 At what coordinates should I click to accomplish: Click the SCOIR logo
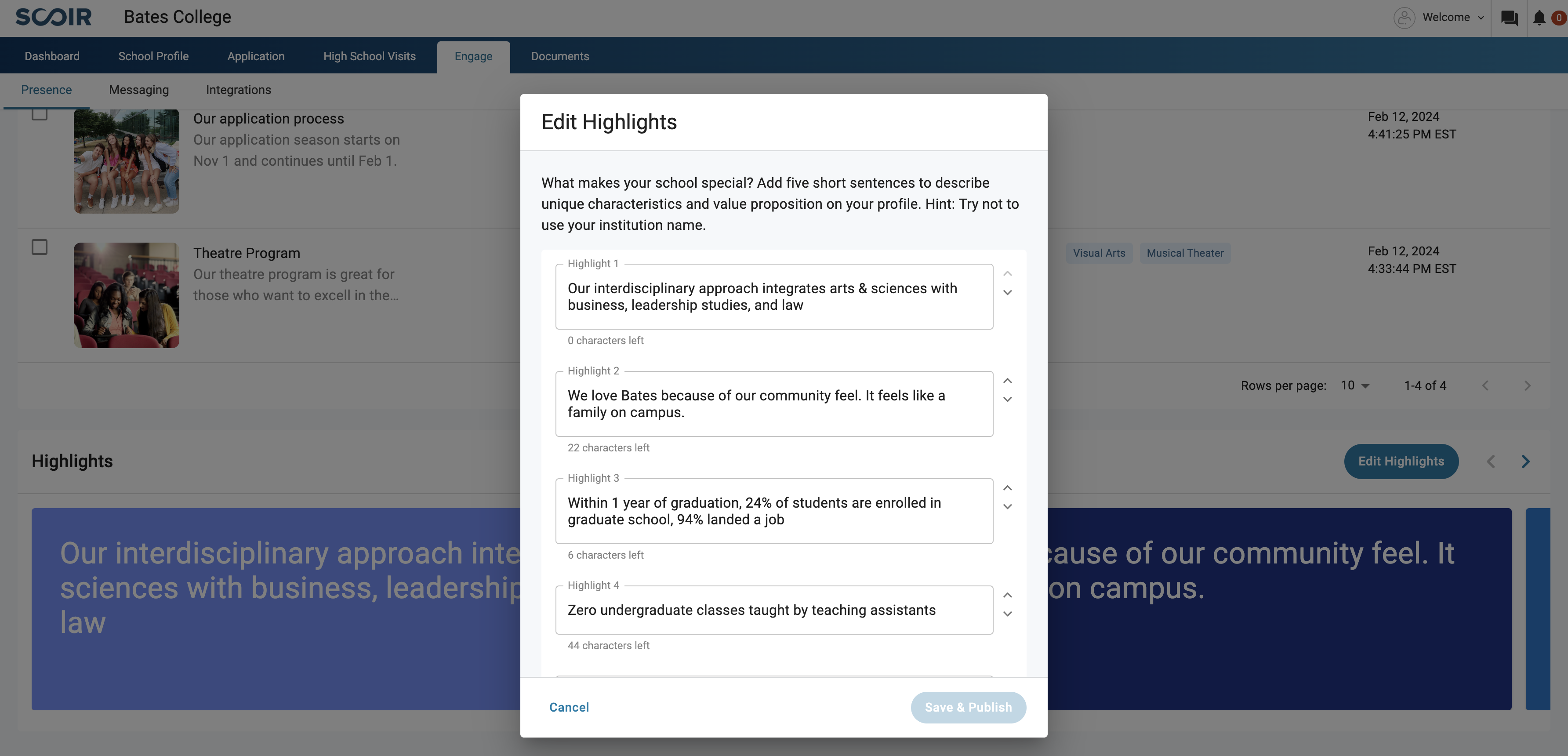(x=54, y=17)
